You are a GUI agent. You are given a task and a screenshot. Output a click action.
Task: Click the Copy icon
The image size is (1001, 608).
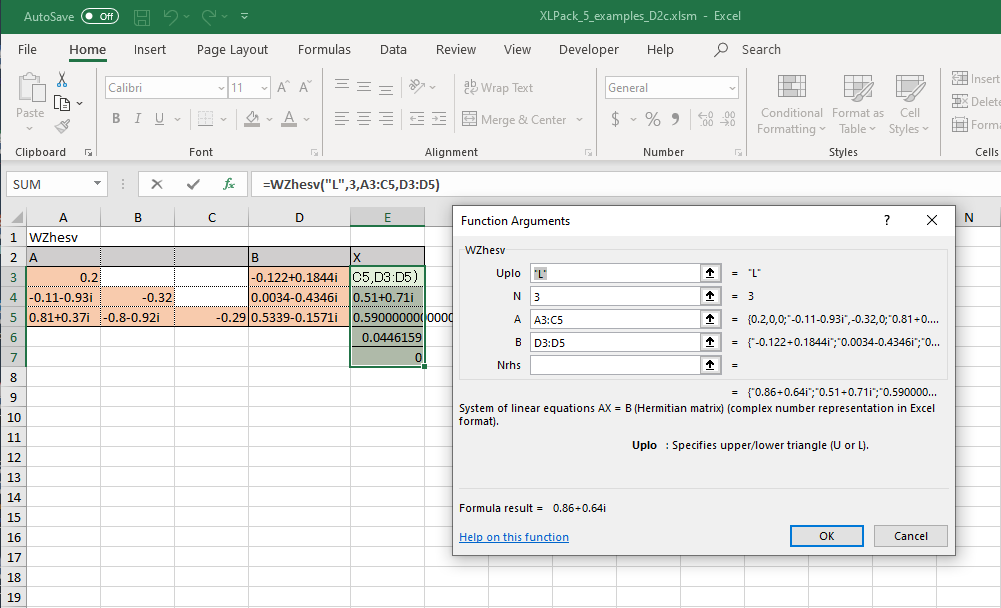[x=62, y=103]
